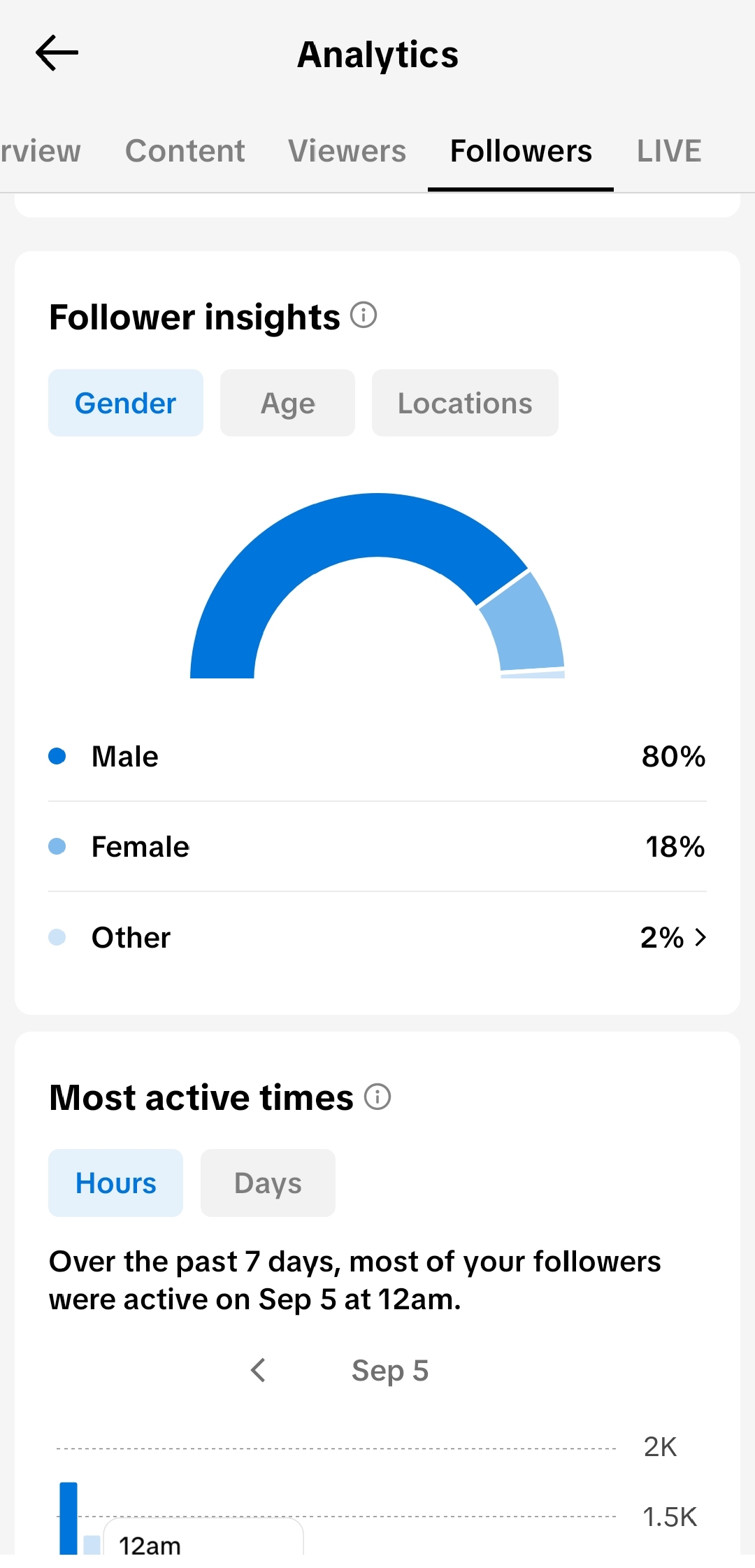Open the Content tab
Screen dimensions: 755x1568
tap(185, 151)
